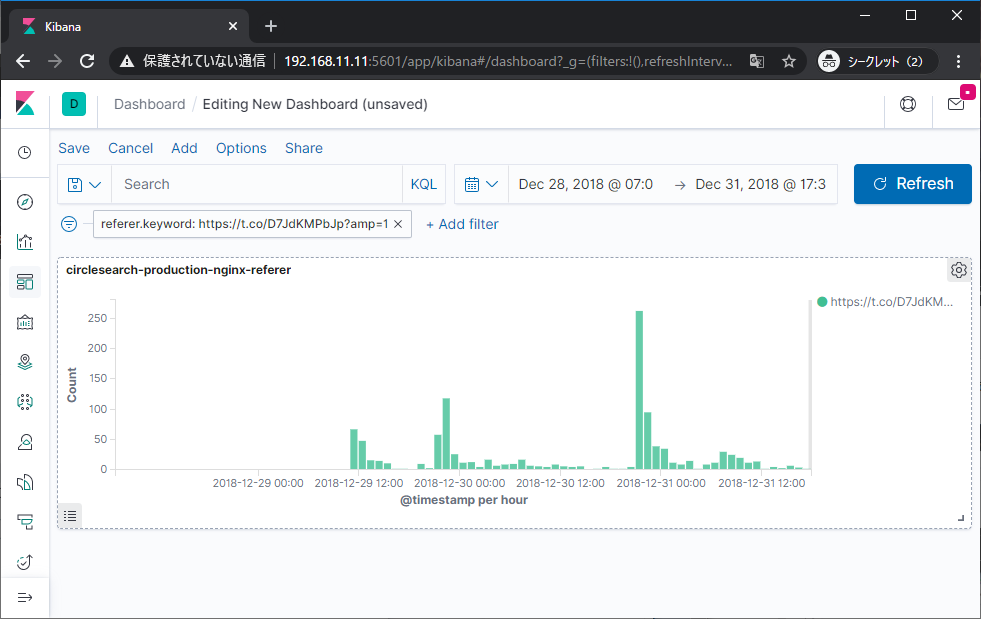Switch query language via KQL button
This screenshot has width=981, height=619.
424,184
